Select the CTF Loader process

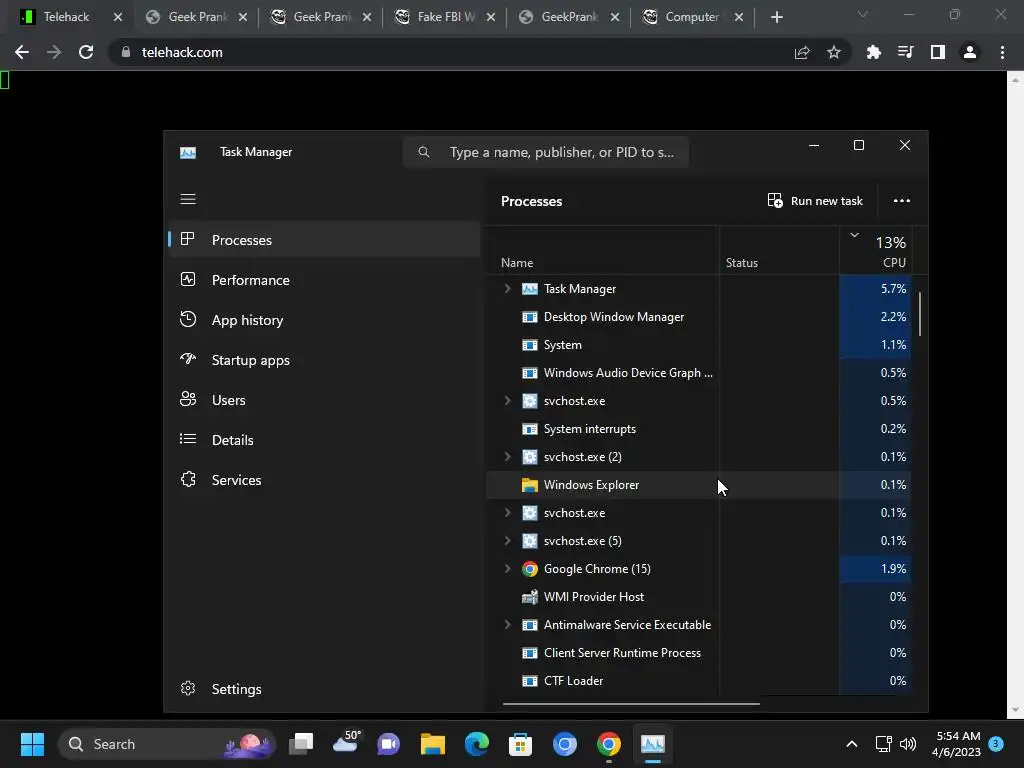pos(699,680)
